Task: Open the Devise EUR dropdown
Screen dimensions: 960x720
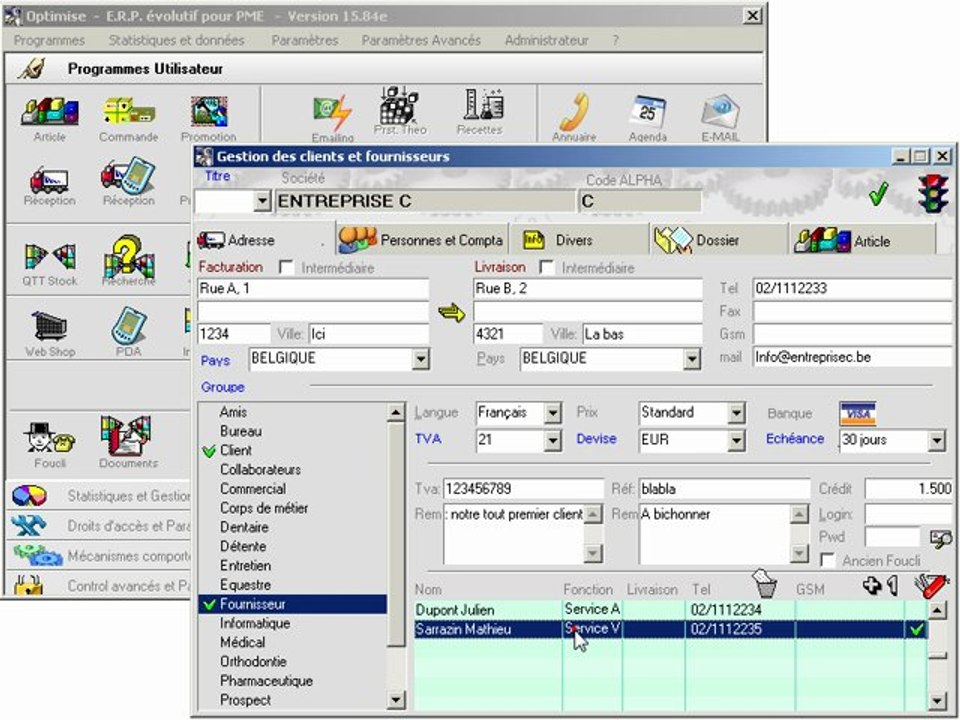Action: (737, 440)
